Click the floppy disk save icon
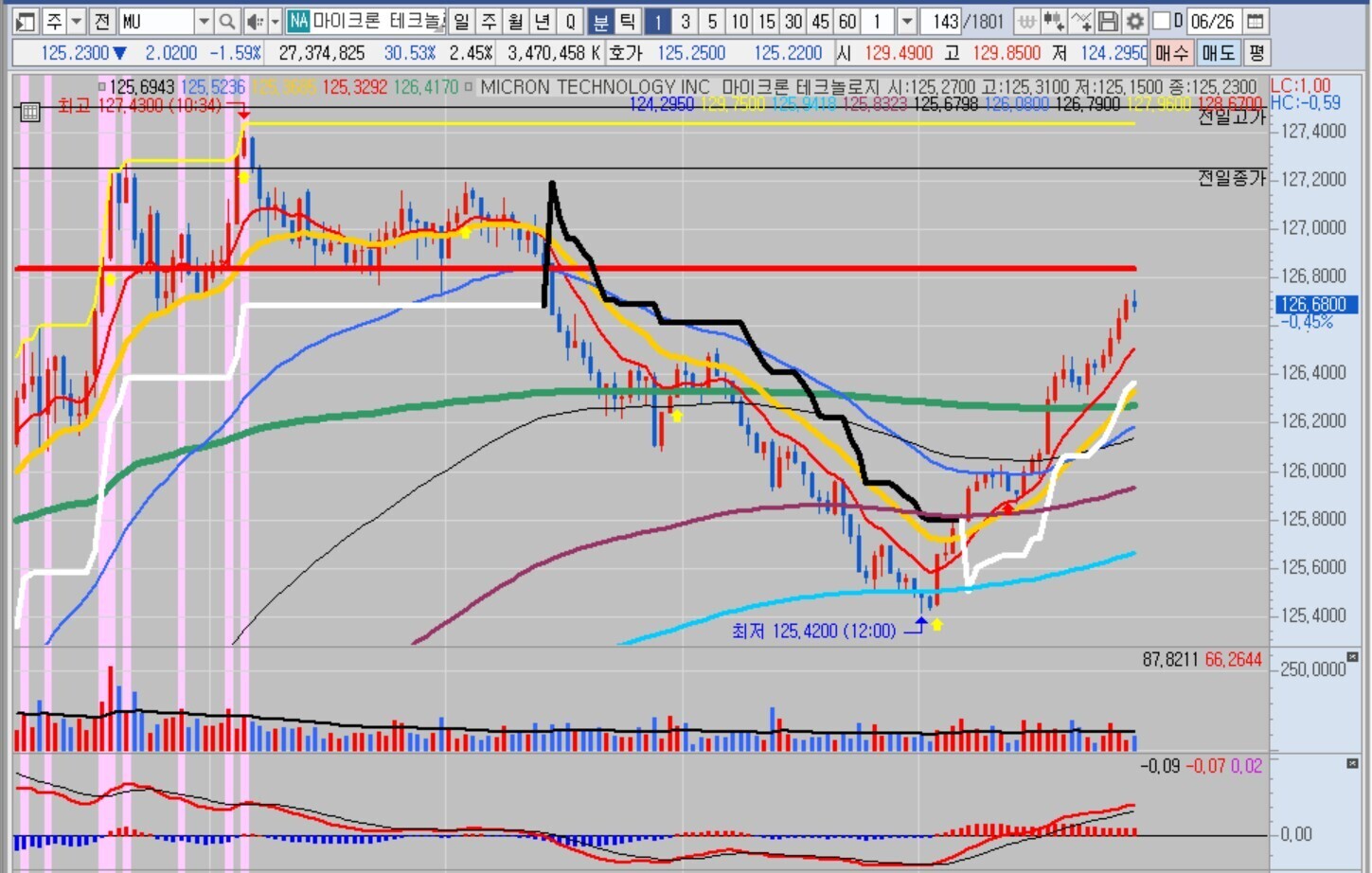1372x873 pixels. tap(1108, 21)
